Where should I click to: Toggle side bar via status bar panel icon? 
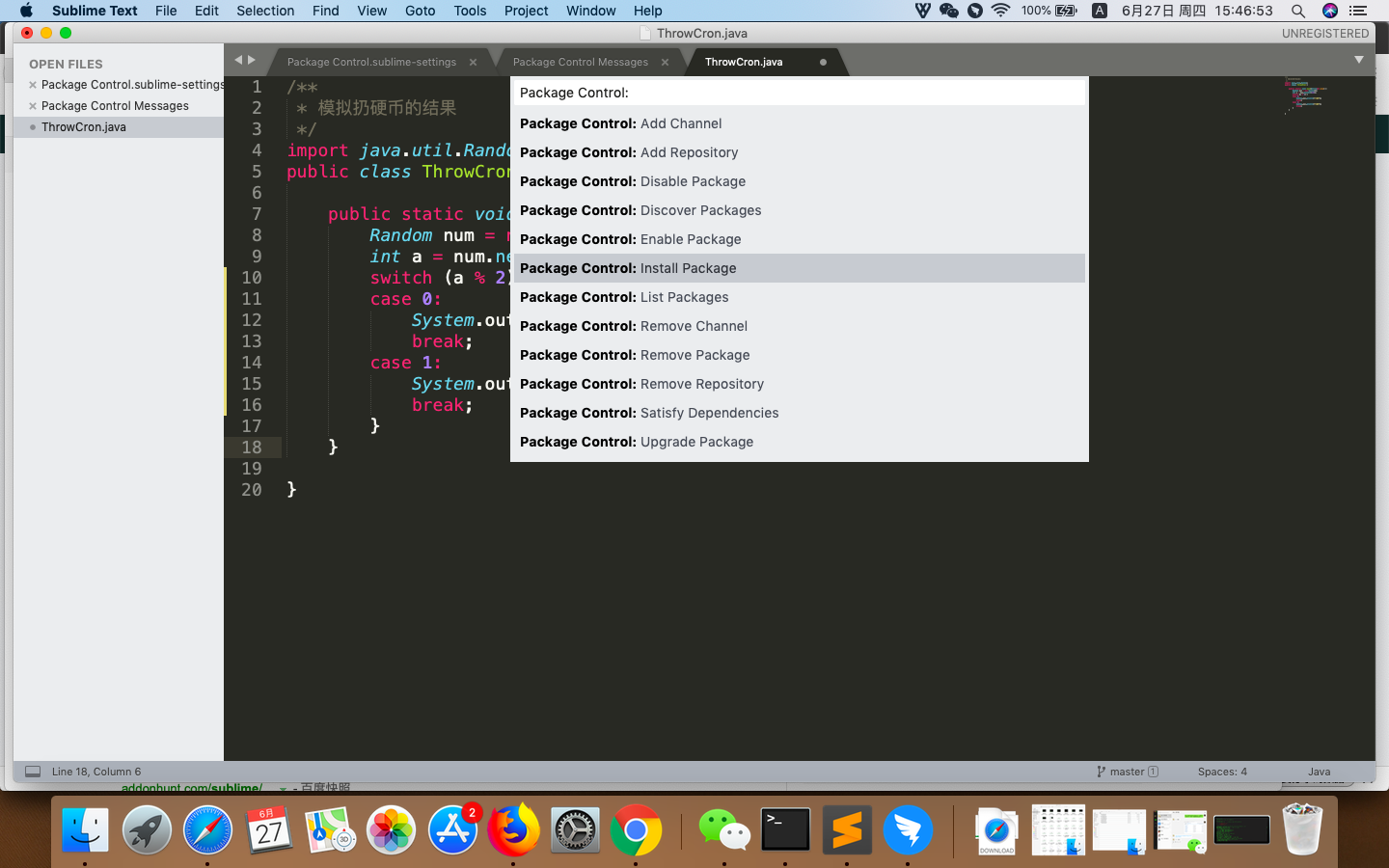[x=33, y=772]
